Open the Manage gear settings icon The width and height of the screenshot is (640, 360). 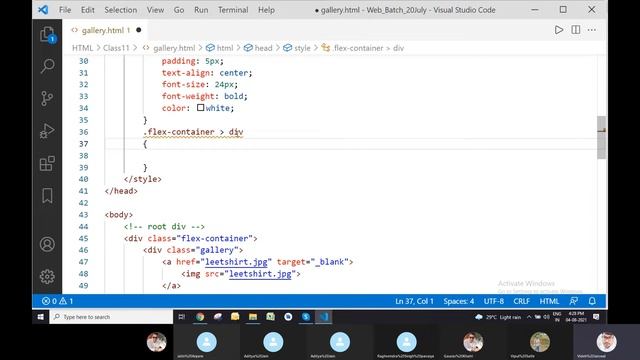[47, 276]
